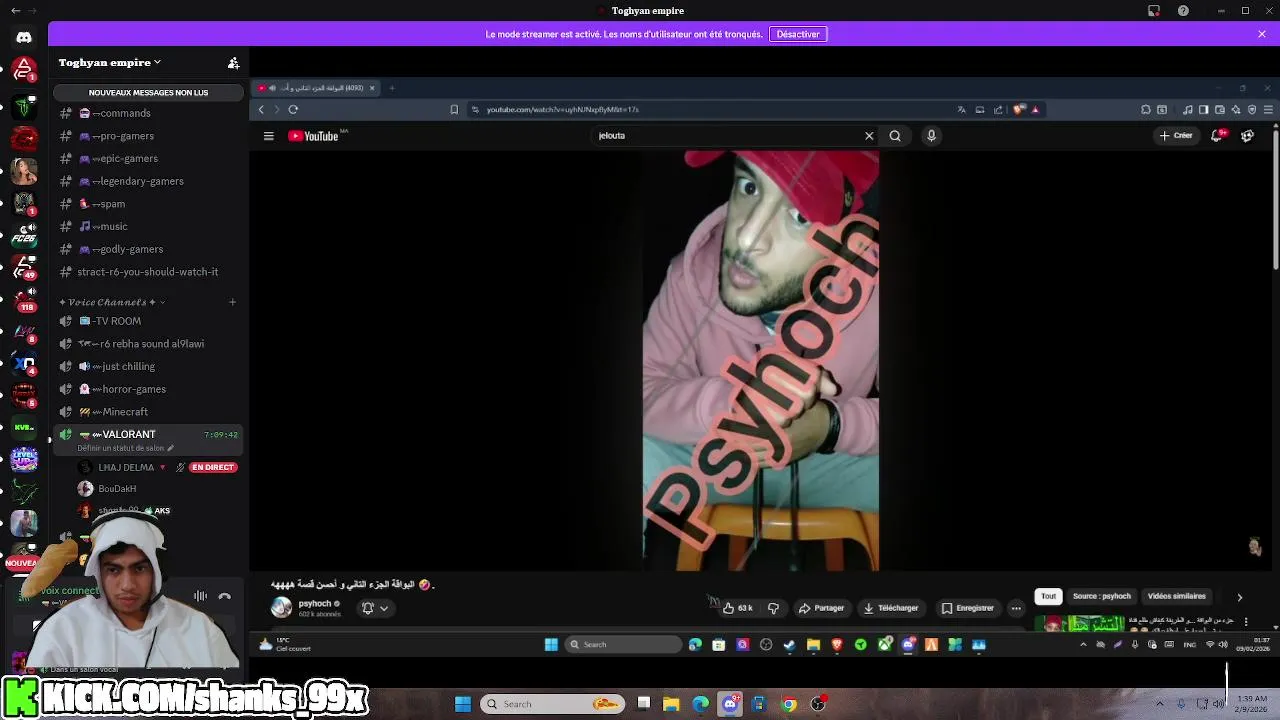Disconnect from voice with hang-up icon
This screenshot has height=720, width=1280.
click(x=225, y=596)
